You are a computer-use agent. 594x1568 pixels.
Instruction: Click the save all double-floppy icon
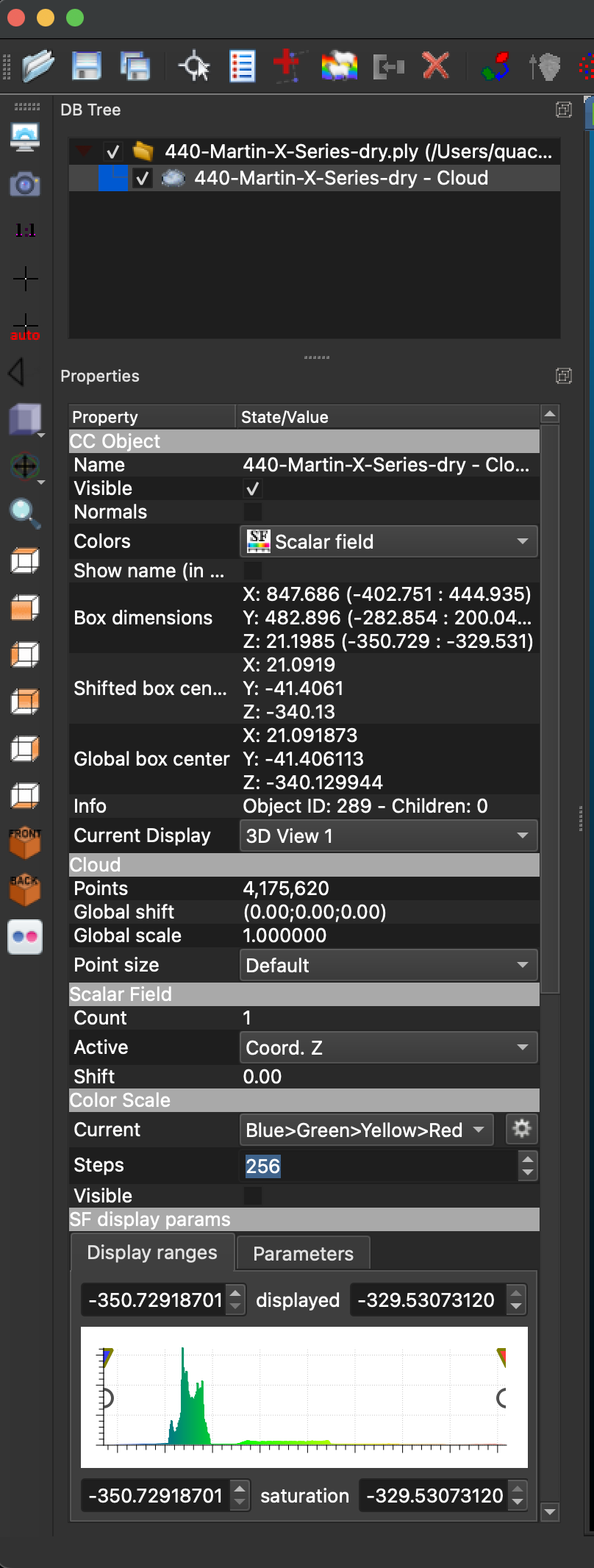[135, 66]
